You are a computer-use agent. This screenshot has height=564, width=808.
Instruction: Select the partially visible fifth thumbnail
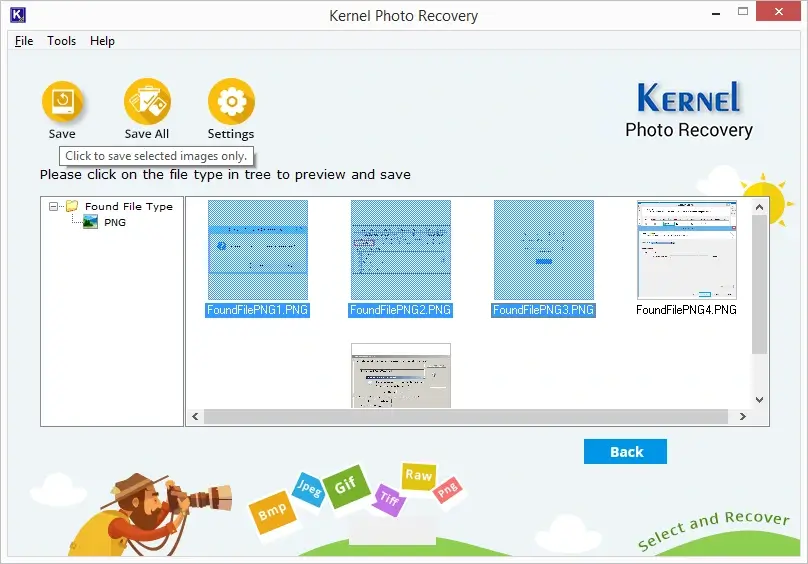coord(401,376)
